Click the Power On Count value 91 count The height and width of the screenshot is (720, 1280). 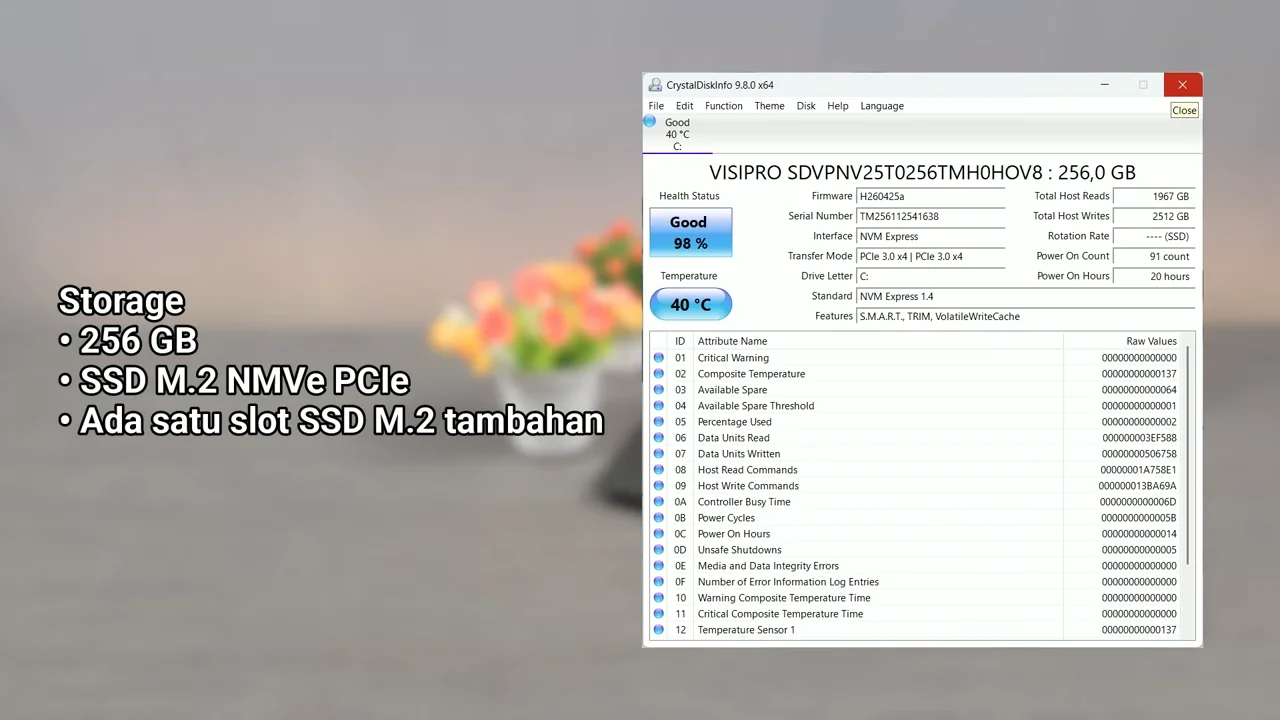click(x=1154, y=257)
